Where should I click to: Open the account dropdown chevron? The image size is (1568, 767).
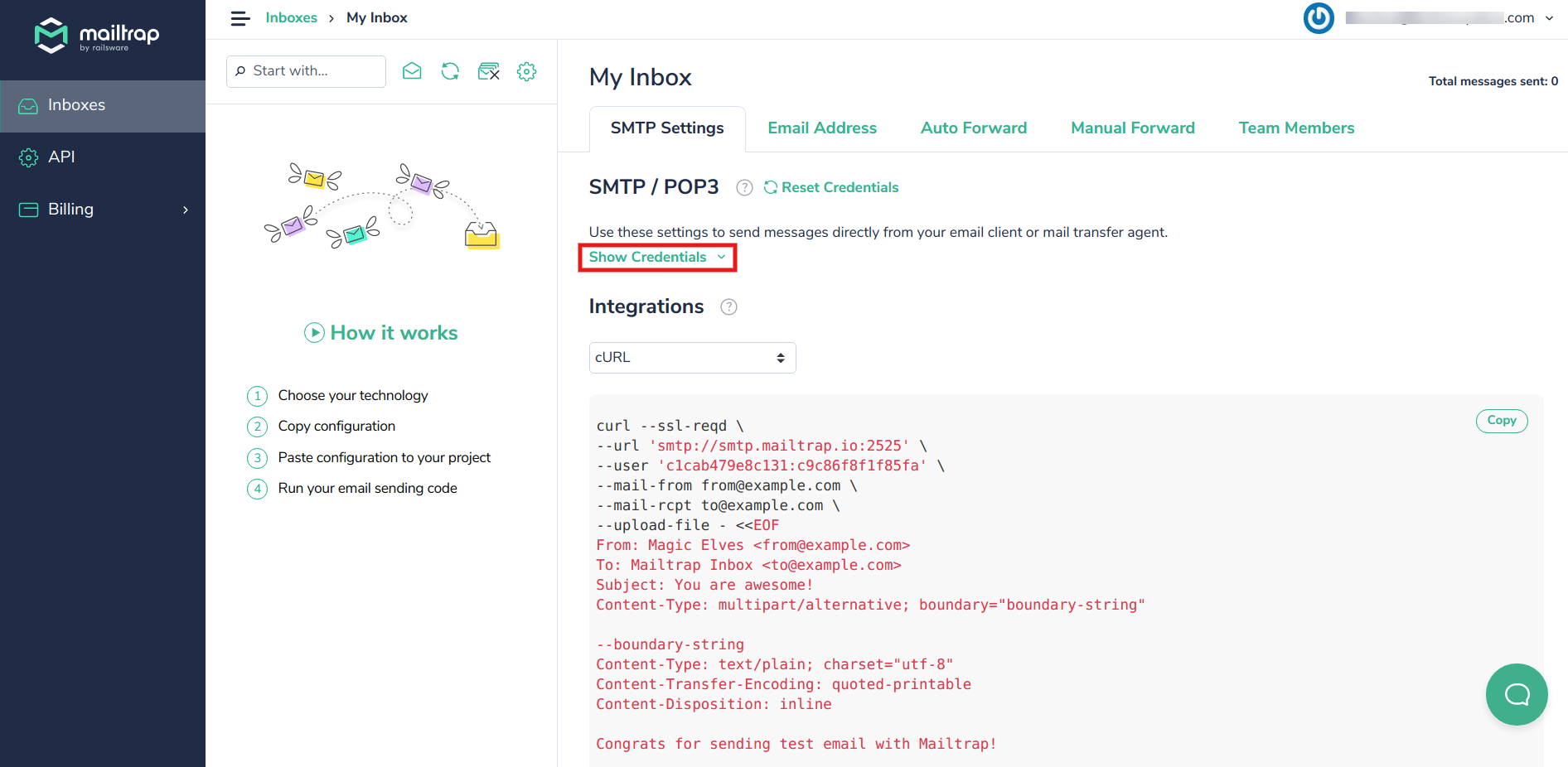point(1549,18)
